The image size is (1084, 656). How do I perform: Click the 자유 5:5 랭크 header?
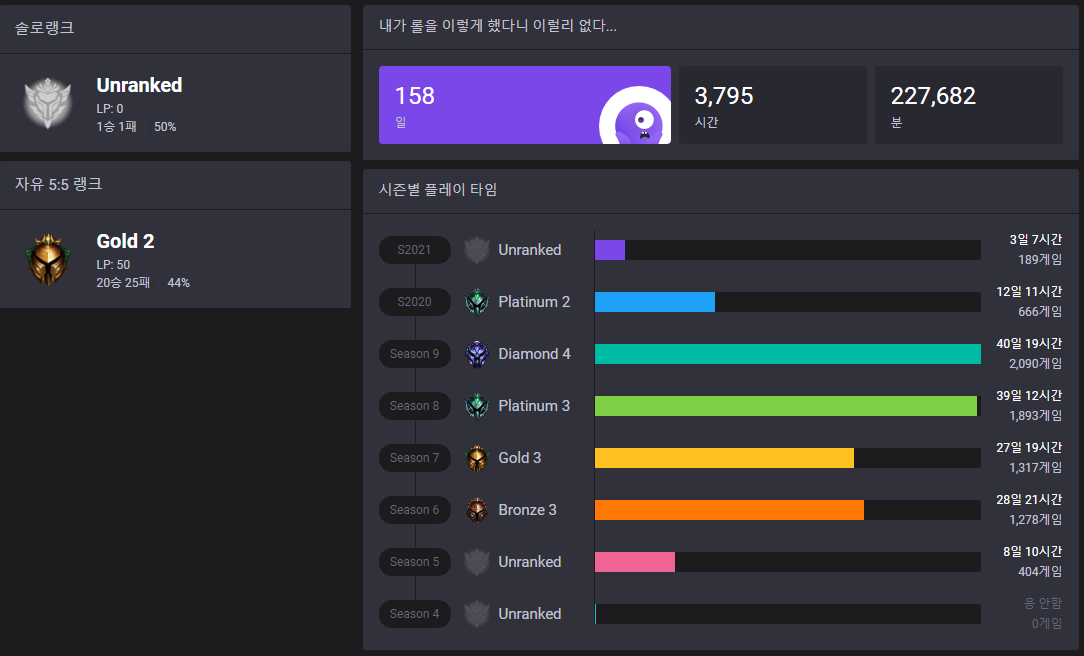[x=59, y=184]
